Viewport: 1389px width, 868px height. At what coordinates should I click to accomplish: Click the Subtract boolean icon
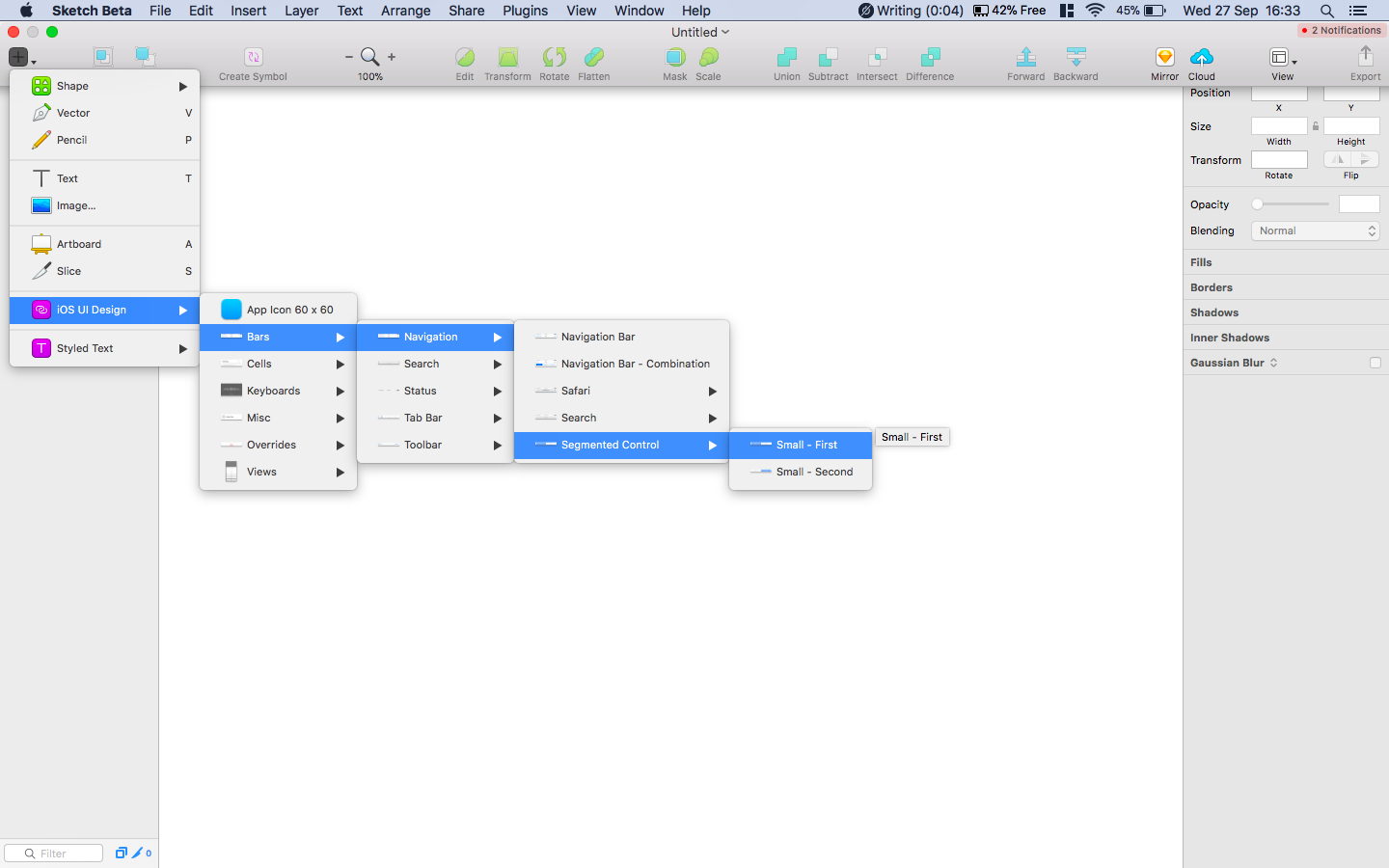(x=829, y=57)
